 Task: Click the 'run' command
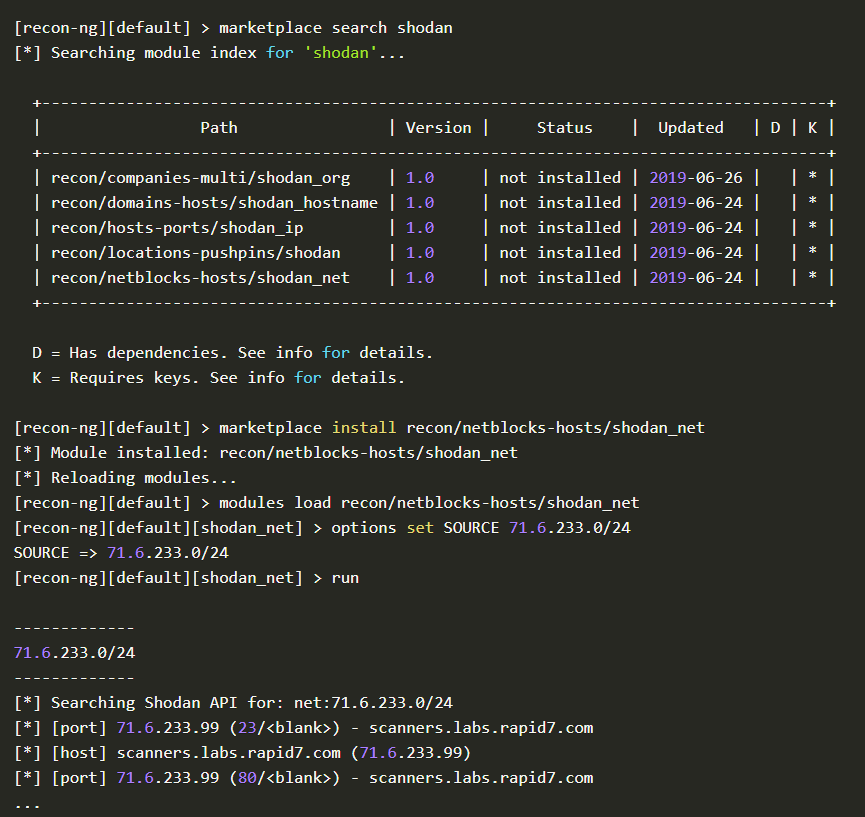[x=345, y=578]
